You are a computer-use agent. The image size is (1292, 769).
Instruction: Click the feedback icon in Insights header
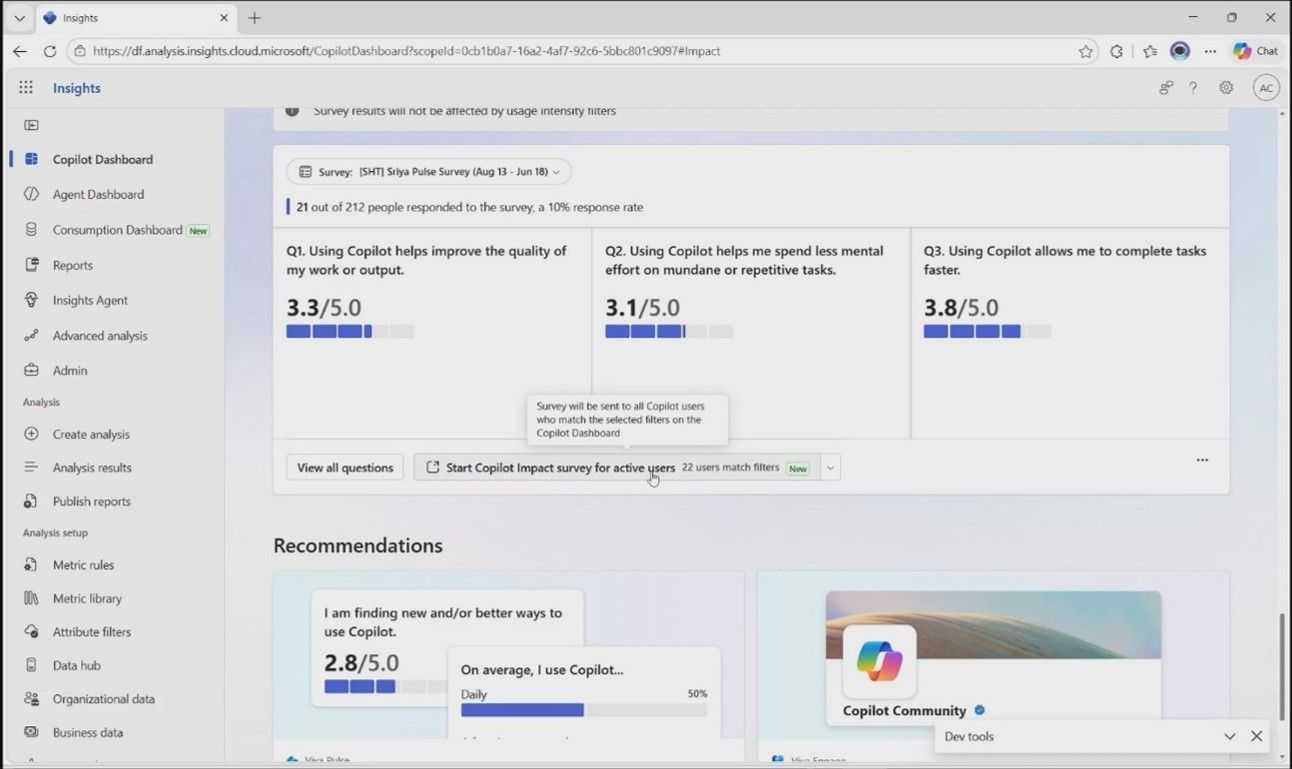click(x=1166, y=88)
